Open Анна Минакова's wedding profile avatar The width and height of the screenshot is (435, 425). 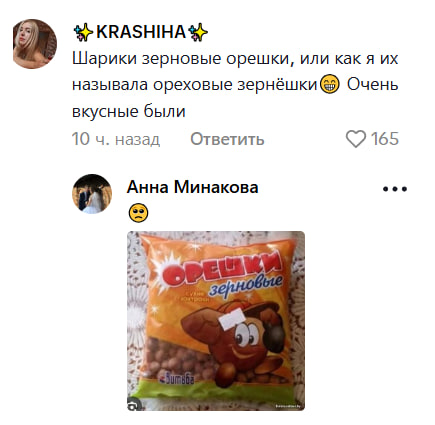(92, 194)
